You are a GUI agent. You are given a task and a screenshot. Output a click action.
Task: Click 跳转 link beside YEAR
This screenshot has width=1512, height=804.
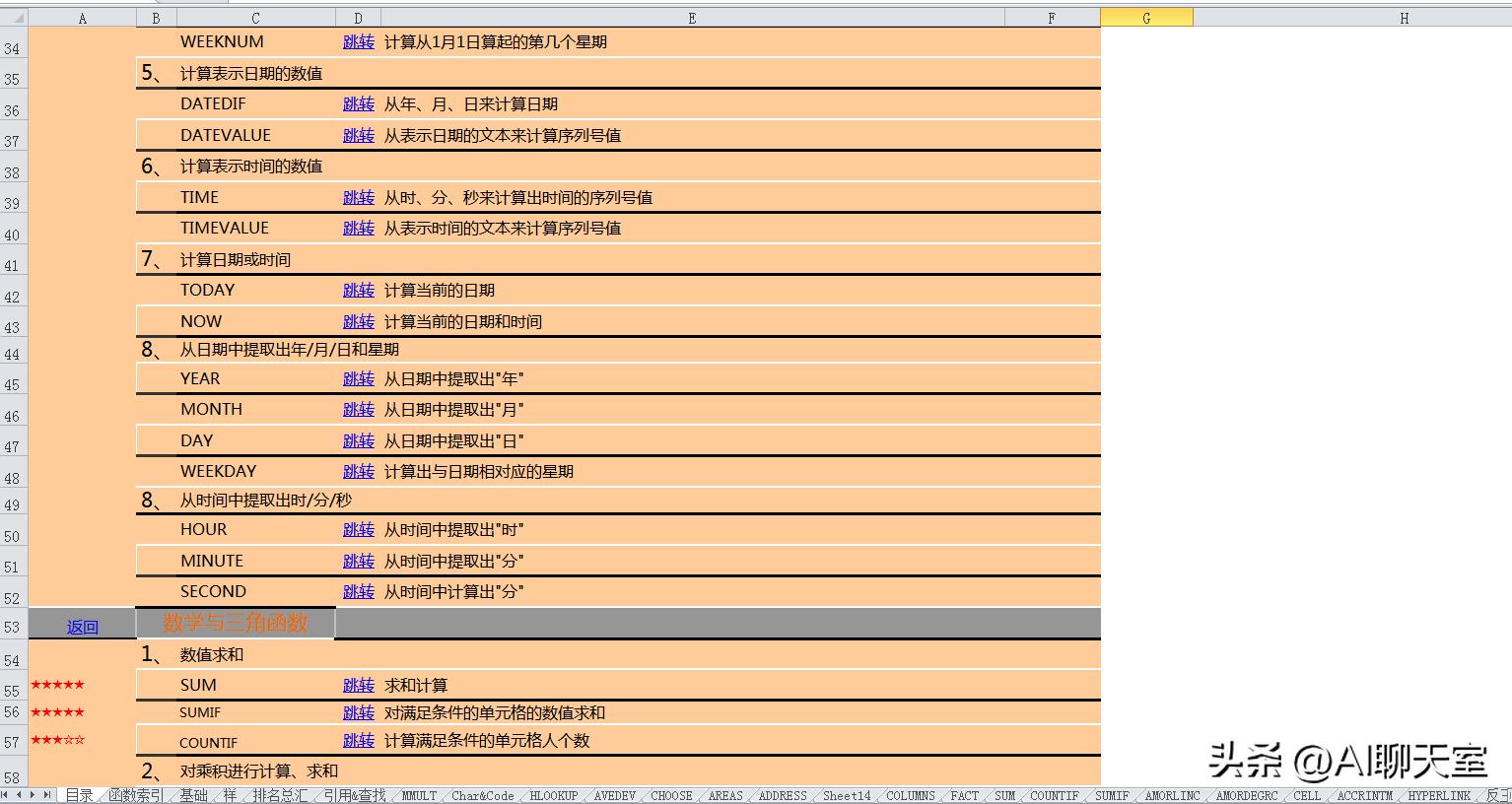click(358, 379)
